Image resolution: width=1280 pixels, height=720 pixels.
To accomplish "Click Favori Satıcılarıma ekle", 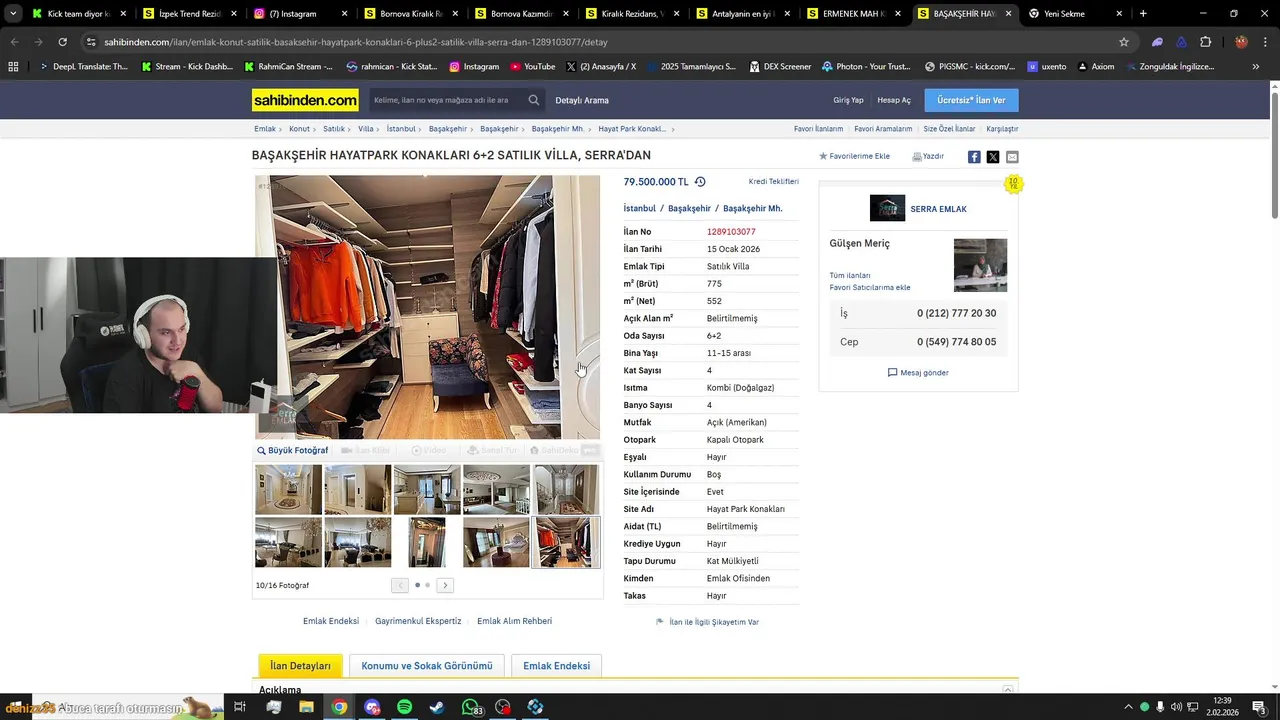I will pyautogui.click(x=870, y=287).
